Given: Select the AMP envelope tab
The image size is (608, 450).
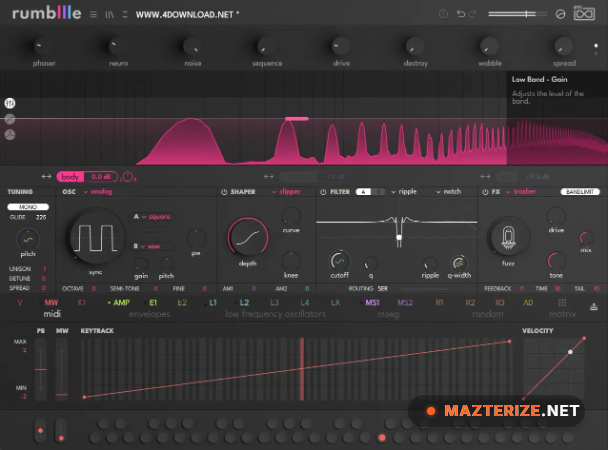Looking at the screenshot, I should [x=121, y=303].
